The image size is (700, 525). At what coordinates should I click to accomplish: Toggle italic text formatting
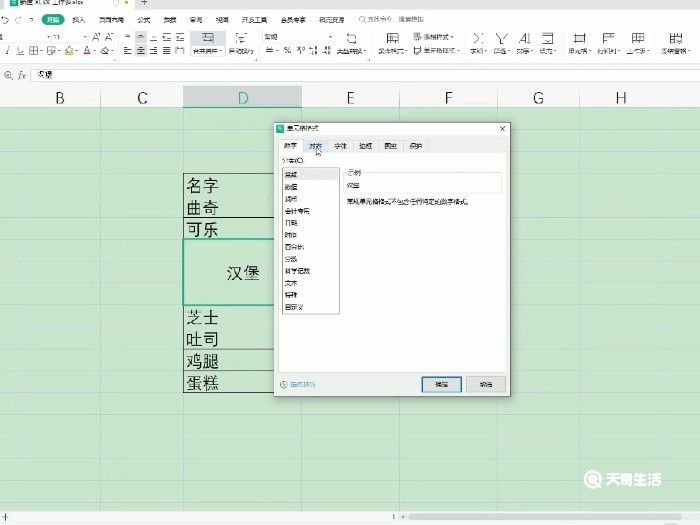click(x=8, y=50)
